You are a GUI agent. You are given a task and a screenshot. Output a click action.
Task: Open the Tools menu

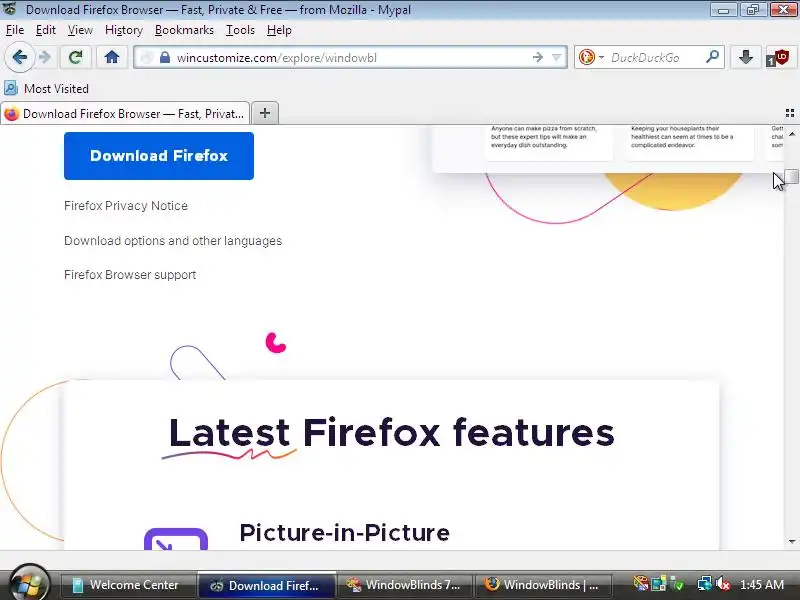pyautogui.click(x=240, y=30)
